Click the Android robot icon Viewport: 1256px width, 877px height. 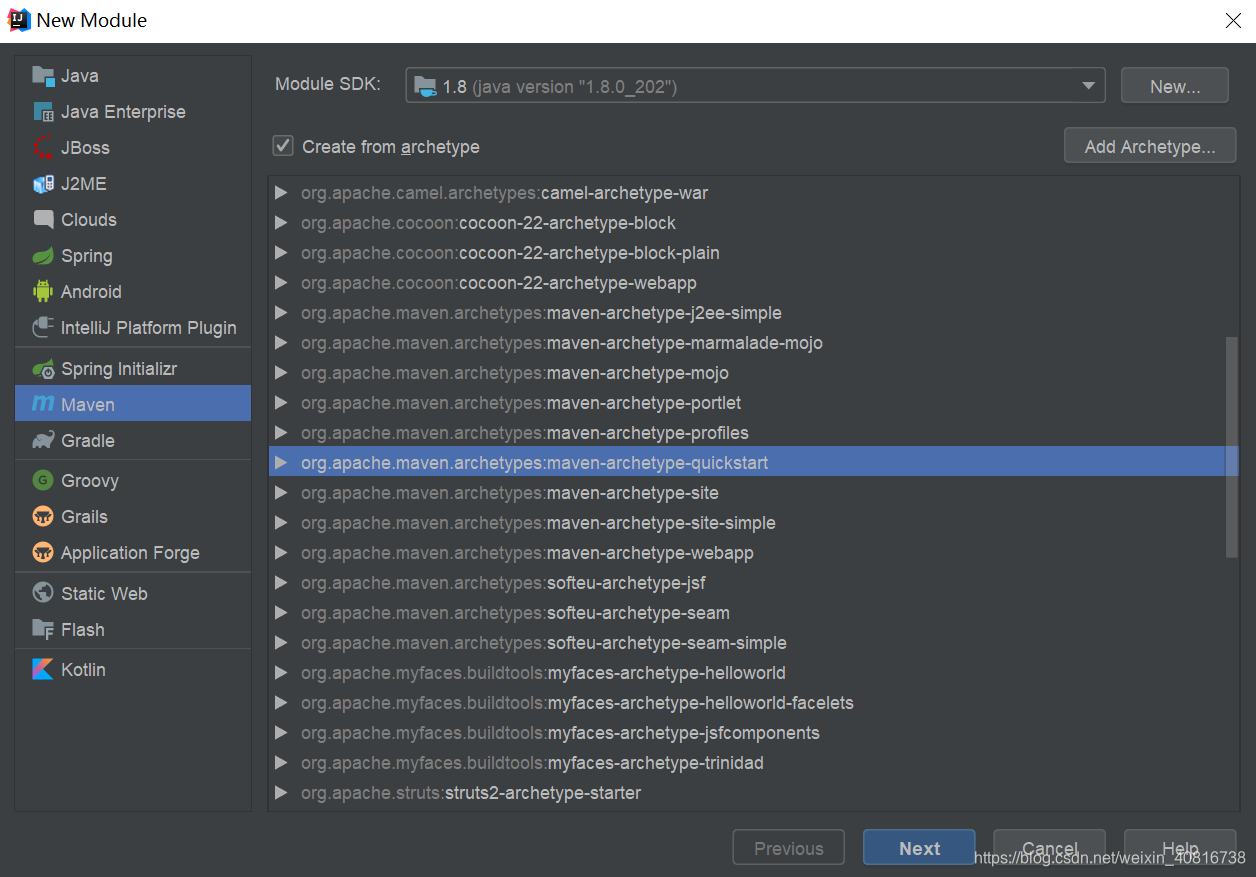pos(43,292)
